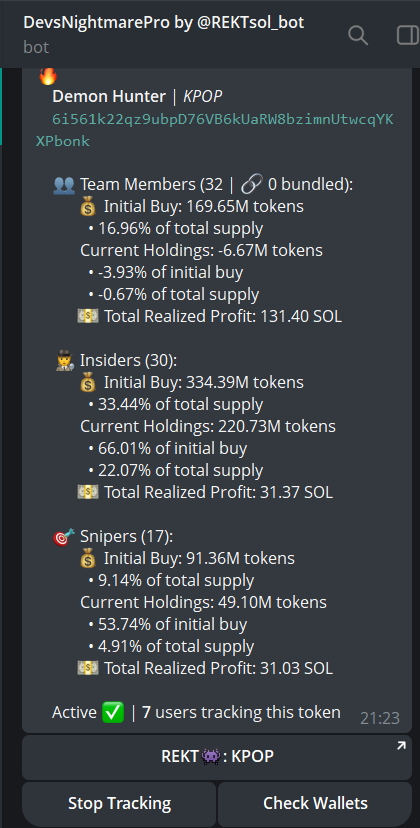Click the dollar bill icon by Team Realized Profit
This screenshot has width=420, height=828.
[x=88, y=317]
